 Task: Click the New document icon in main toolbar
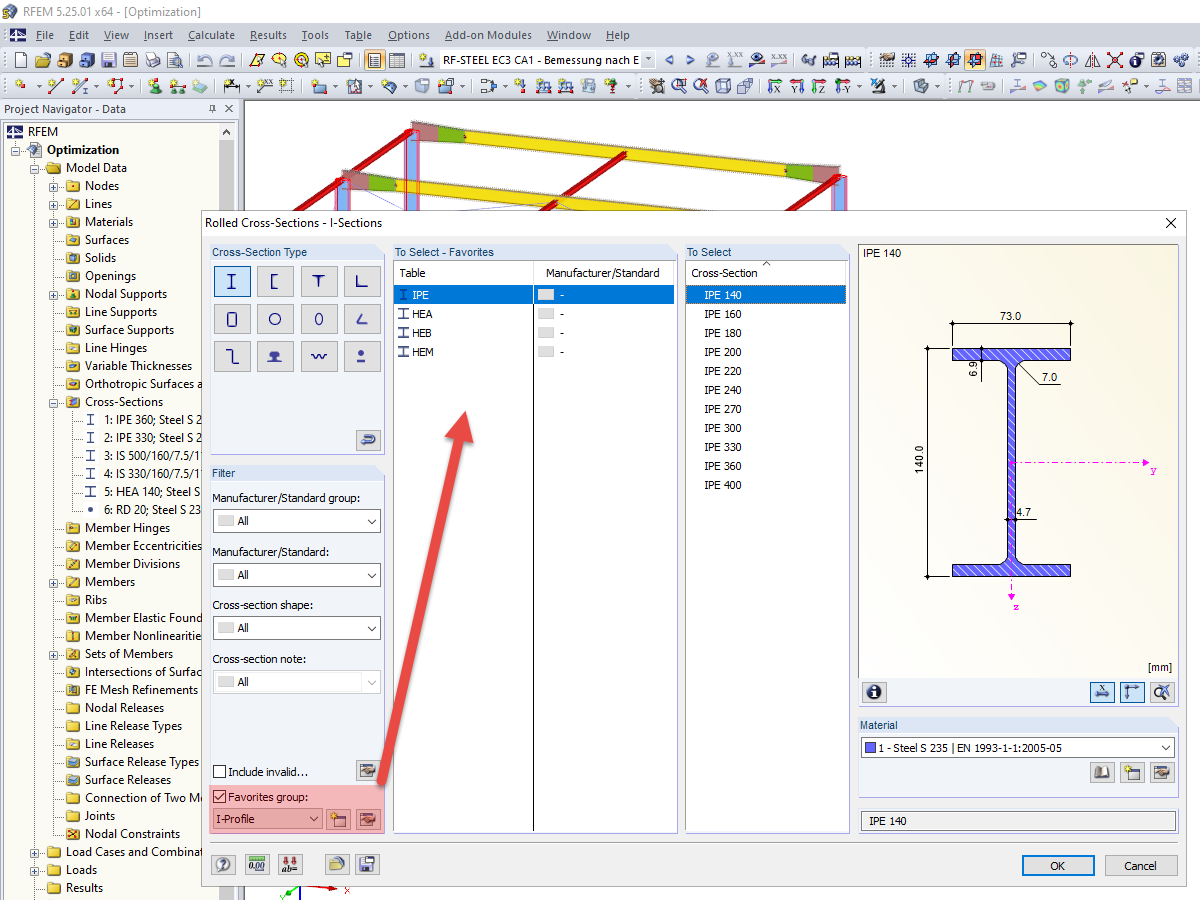20,60
